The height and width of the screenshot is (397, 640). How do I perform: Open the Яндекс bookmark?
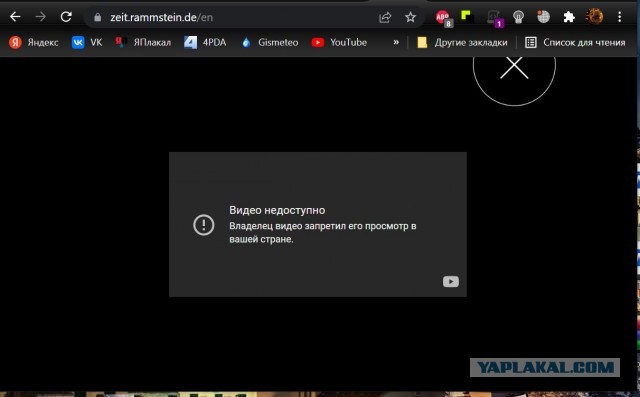click(x=34, y=42)
